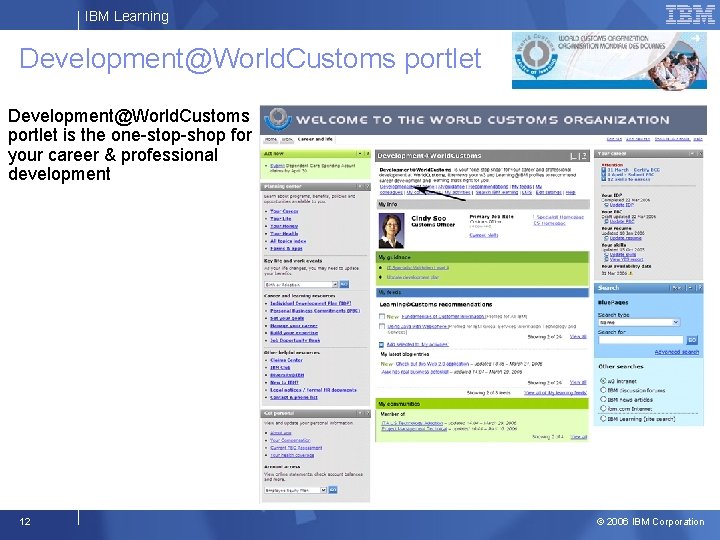Viewport: 720px width, 540px height.
Task: Open the Search type dropdown in BluePages
Action: [x=638, y=322]
